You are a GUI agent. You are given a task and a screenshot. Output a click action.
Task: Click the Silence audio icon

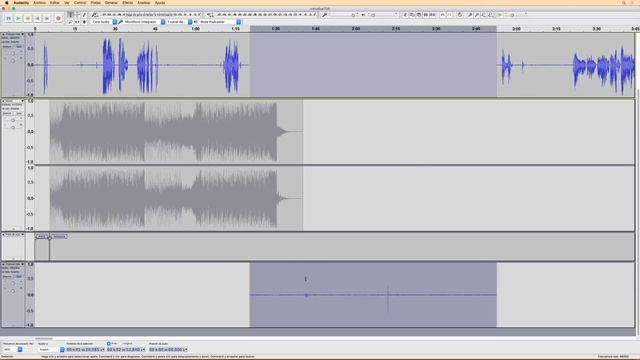432,15
